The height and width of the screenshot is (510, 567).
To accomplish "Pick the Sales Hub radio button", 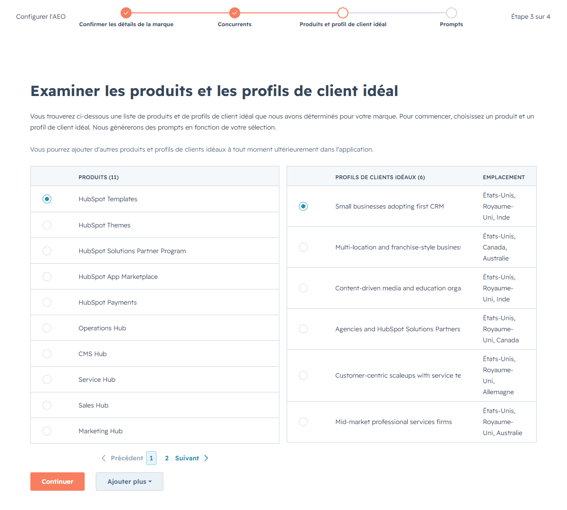I will tap(47, 405).
